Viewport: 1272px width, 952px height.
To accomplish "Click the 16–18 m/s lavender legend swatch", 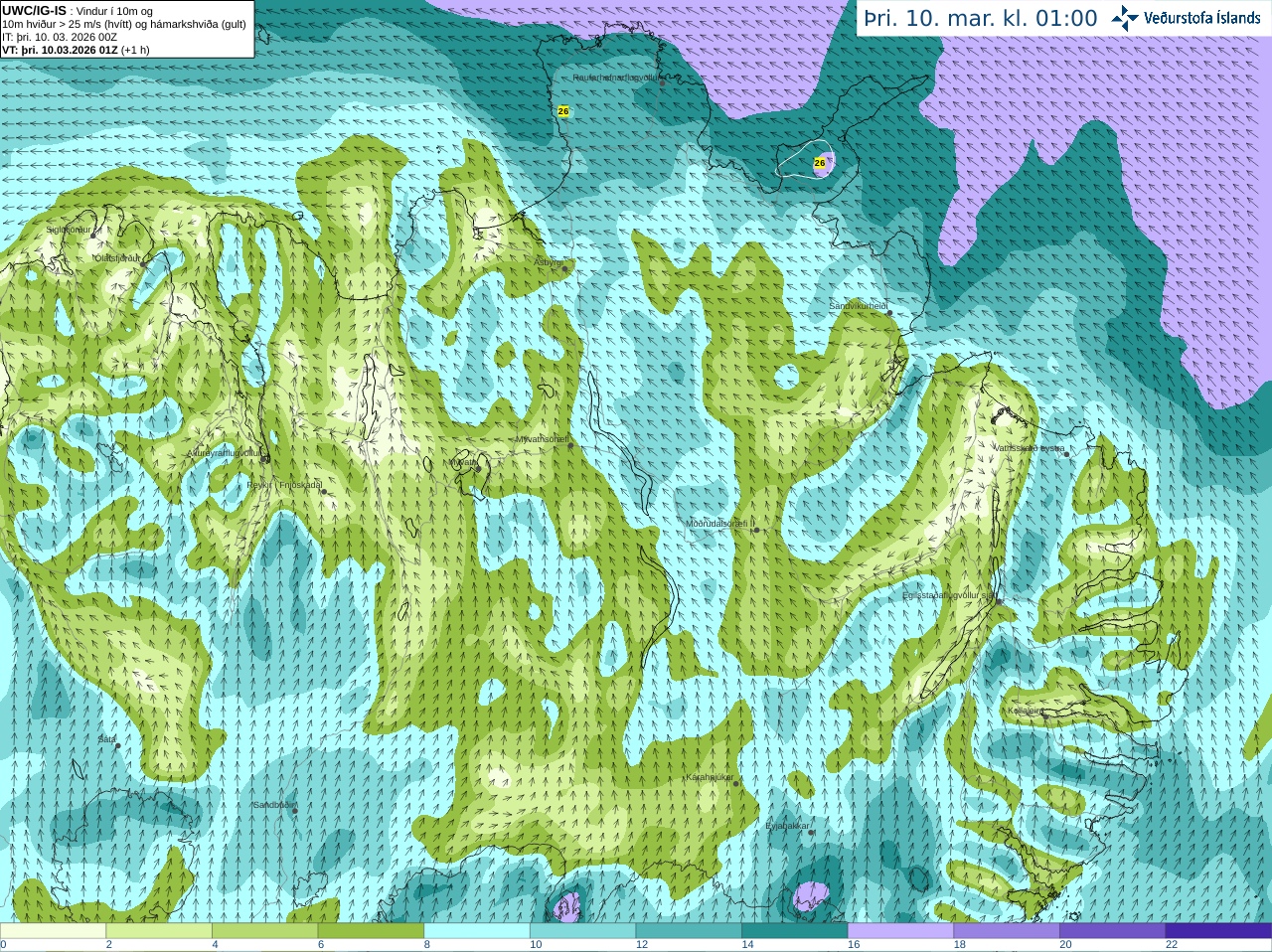I will (x=901, y=931).
